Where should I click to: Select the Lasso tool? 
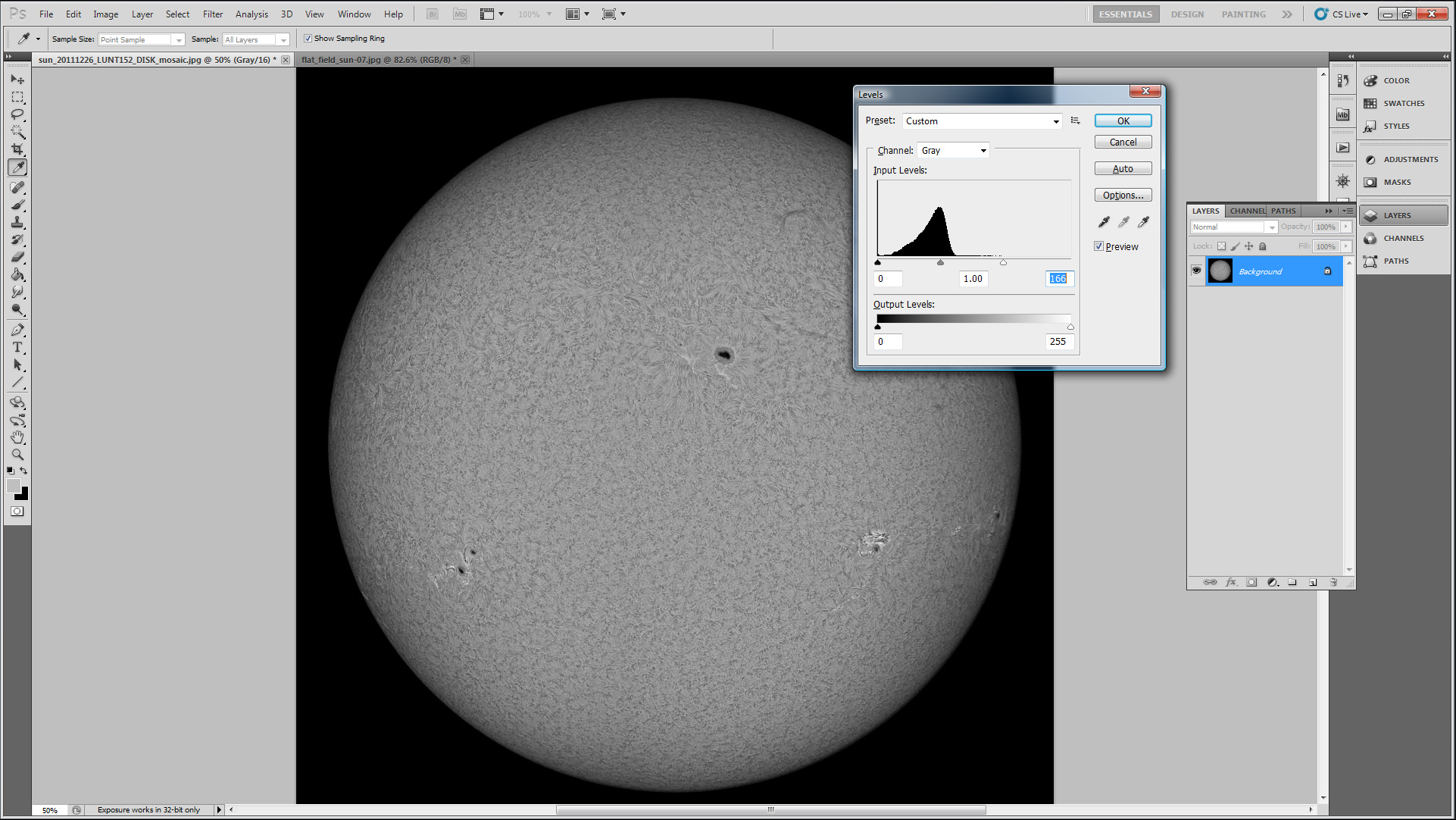[17, 114]
